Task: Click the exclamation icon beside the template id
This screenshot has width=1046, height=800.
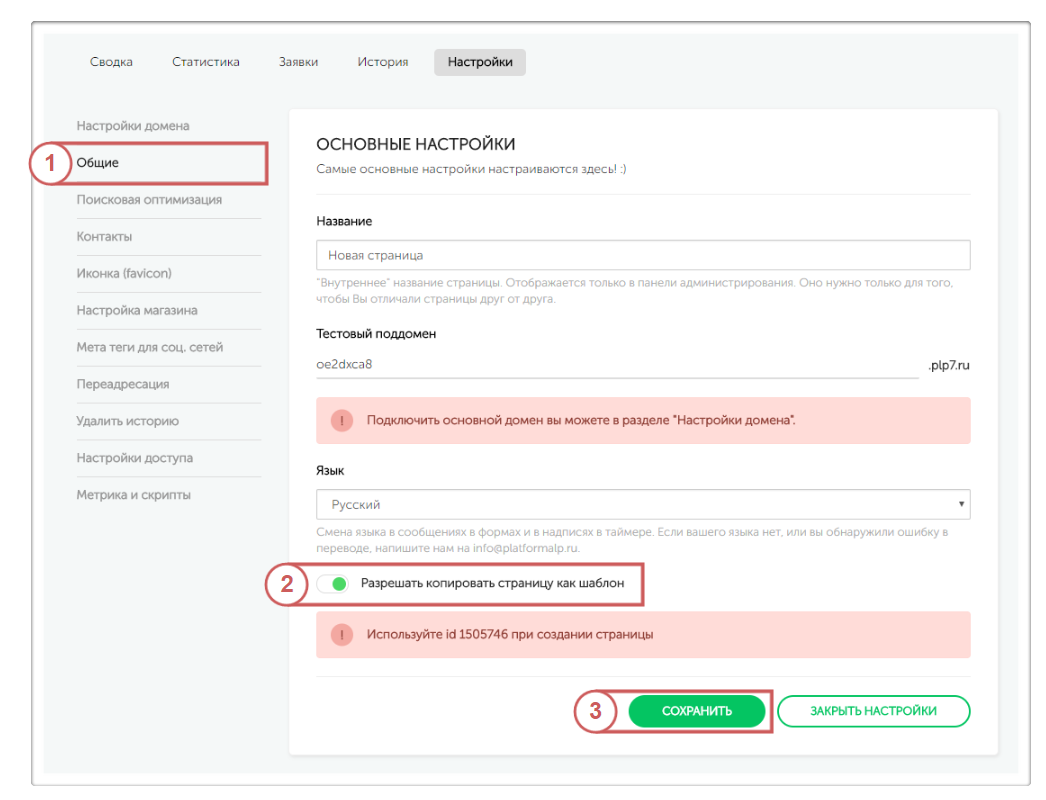Action: coord(342,635)
